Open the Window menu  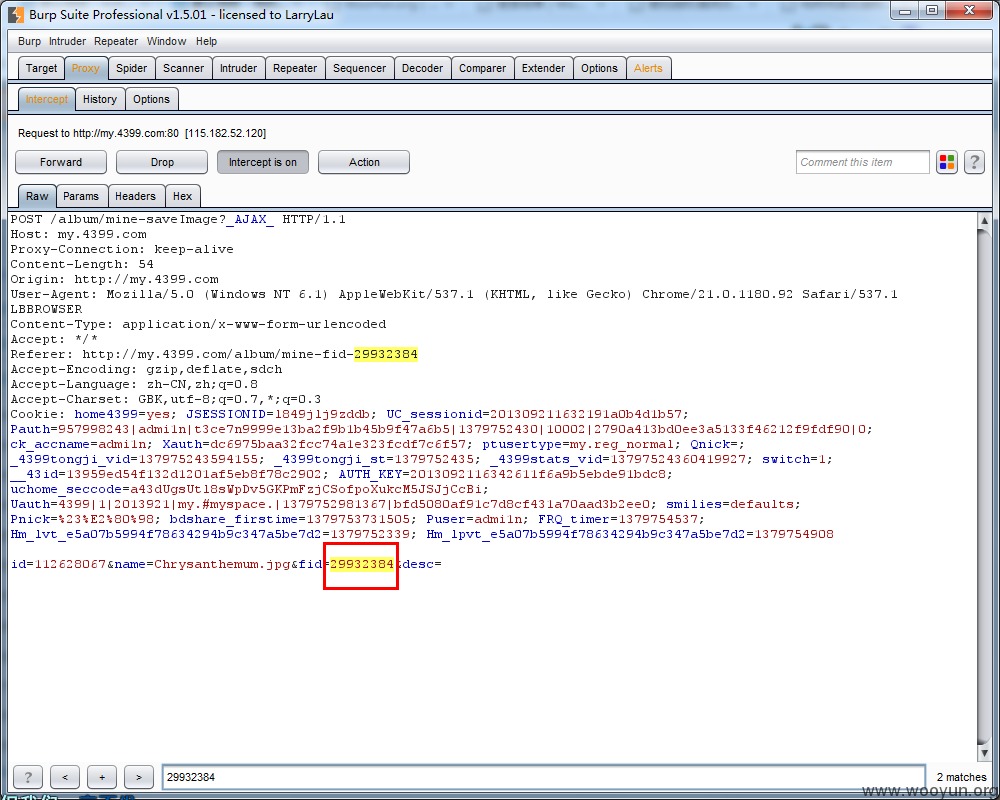[x=166, y=41]
